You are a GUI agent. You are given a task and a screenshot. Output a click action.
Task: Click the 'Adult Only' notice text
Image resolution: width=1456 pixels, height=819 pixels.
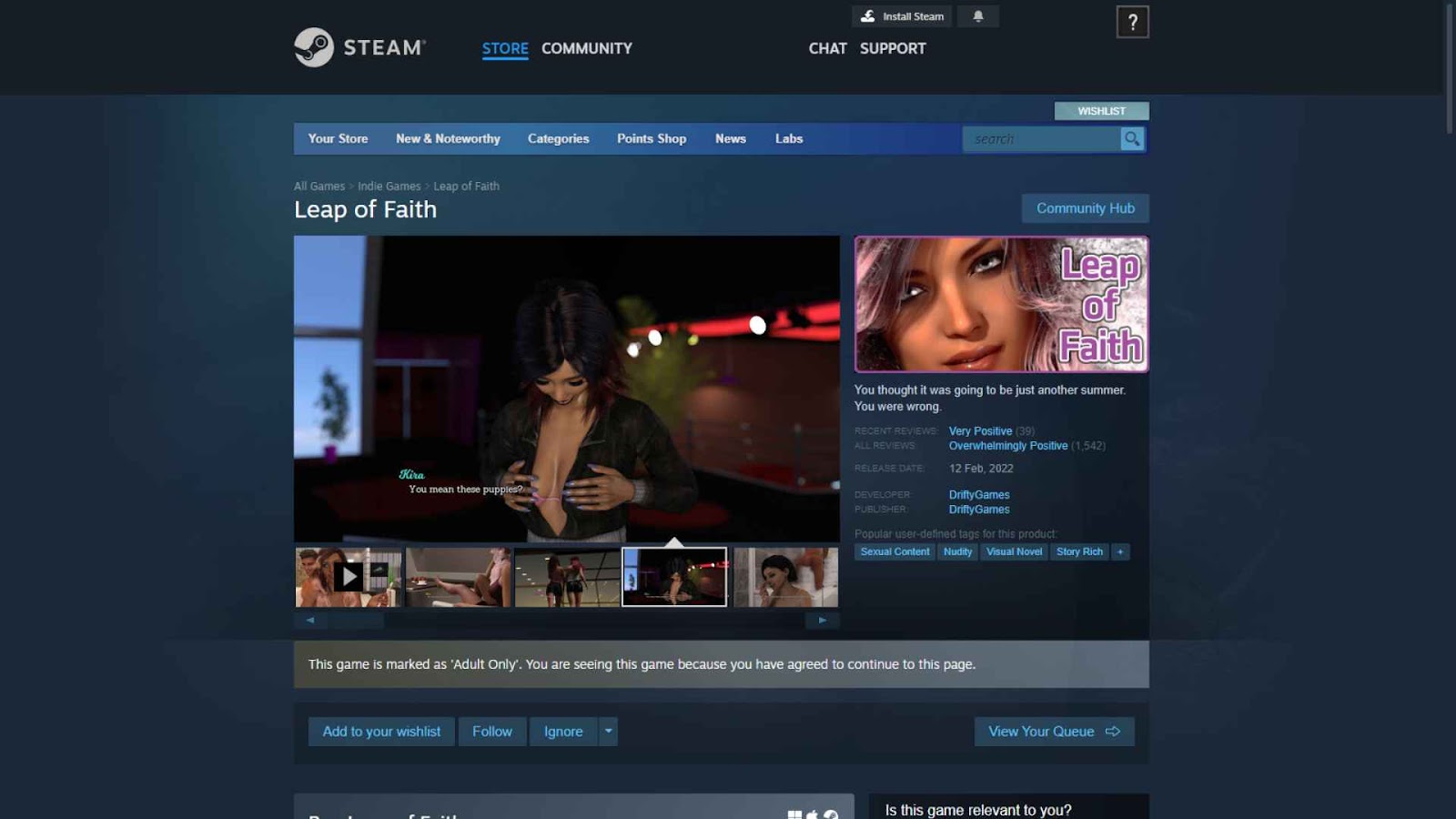[642, 664]
